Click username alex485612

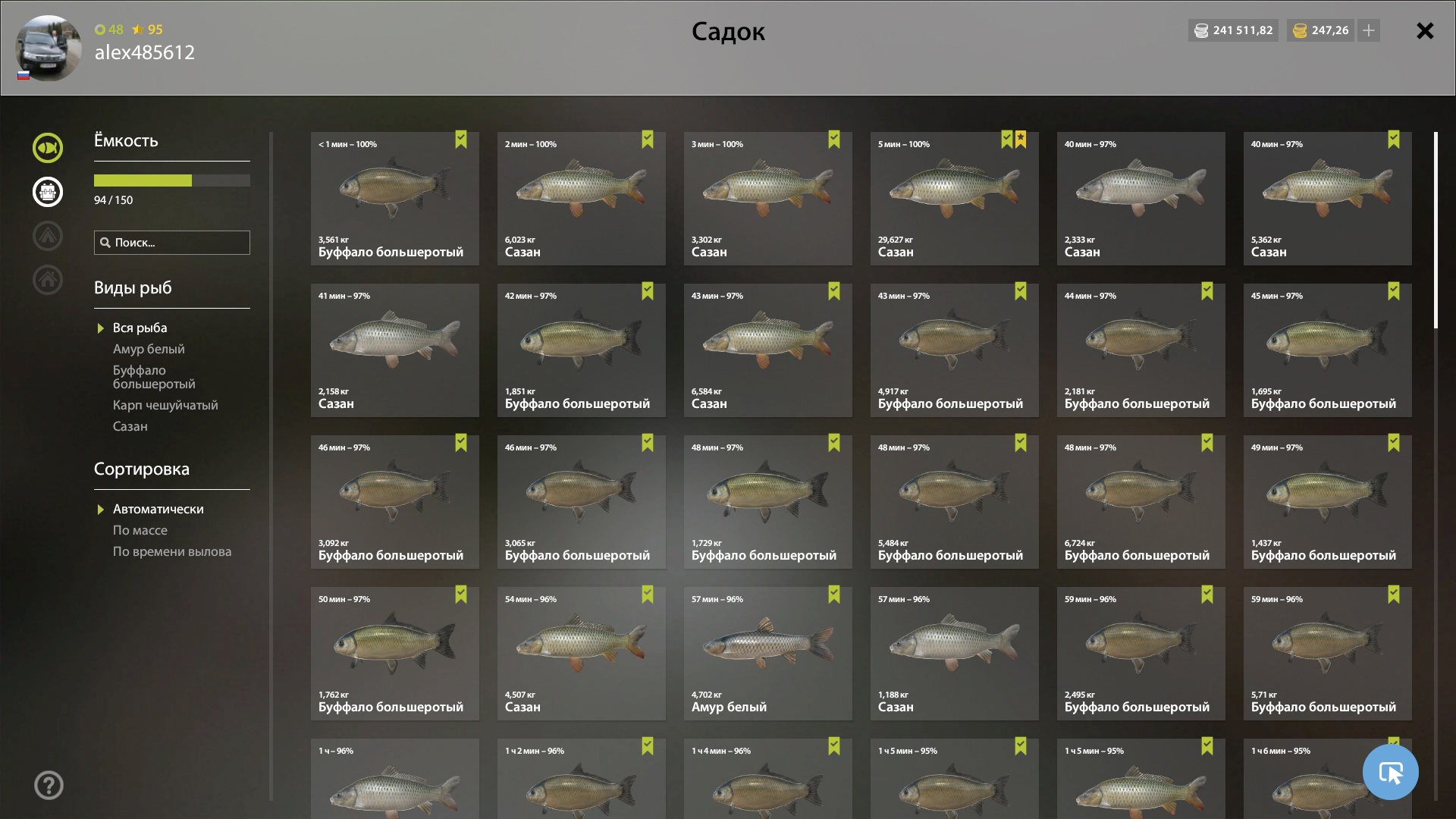click(145, 52)
